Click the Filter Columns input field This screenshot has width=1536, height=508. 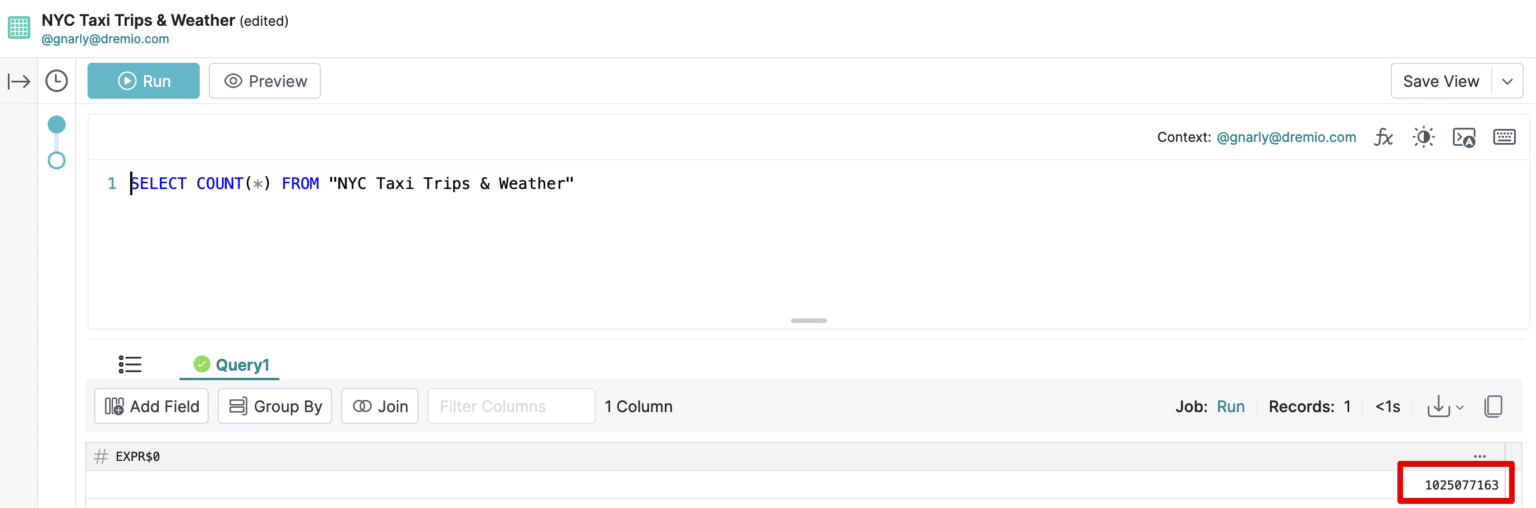(511, 406)
